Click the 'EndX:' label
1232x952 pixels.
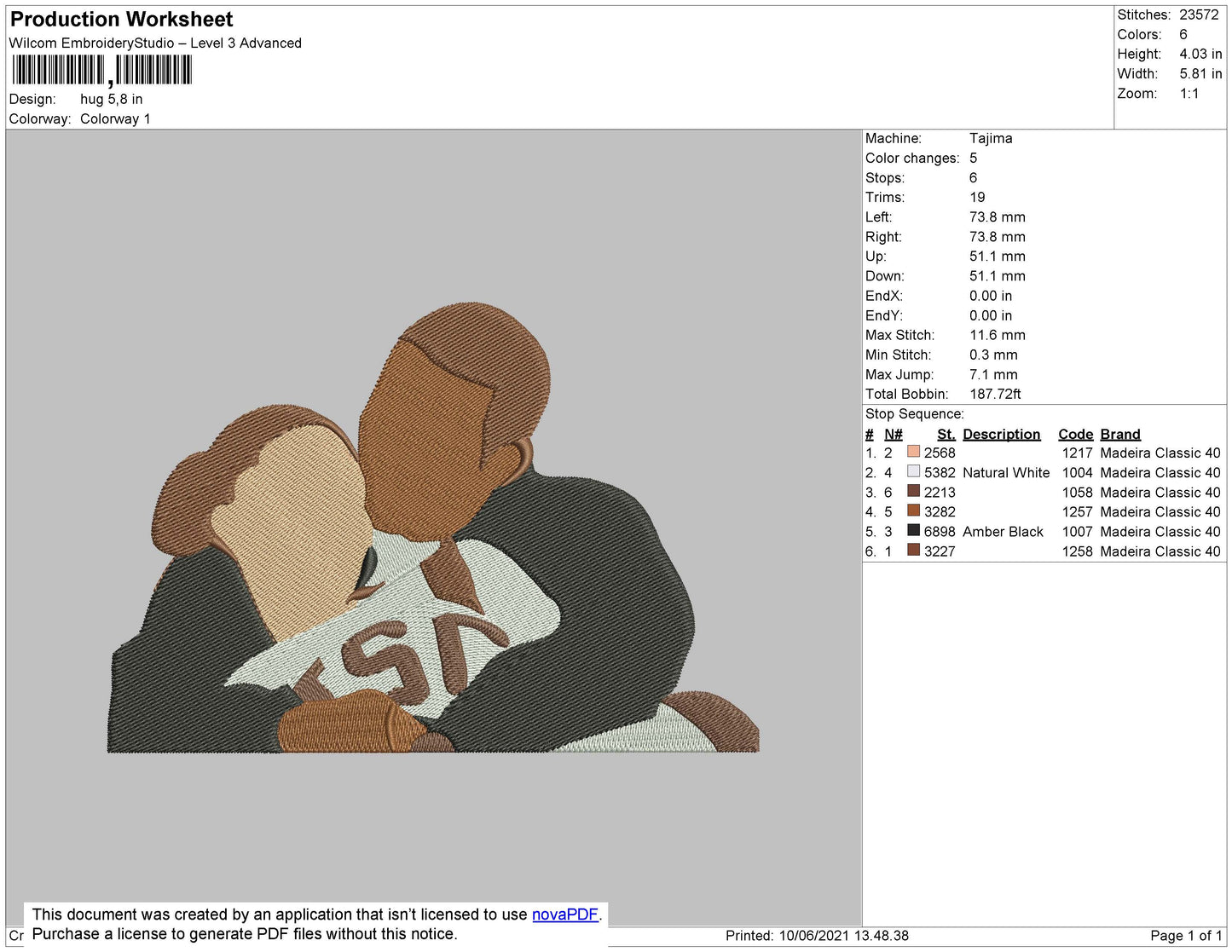click(x=884, y=296)
